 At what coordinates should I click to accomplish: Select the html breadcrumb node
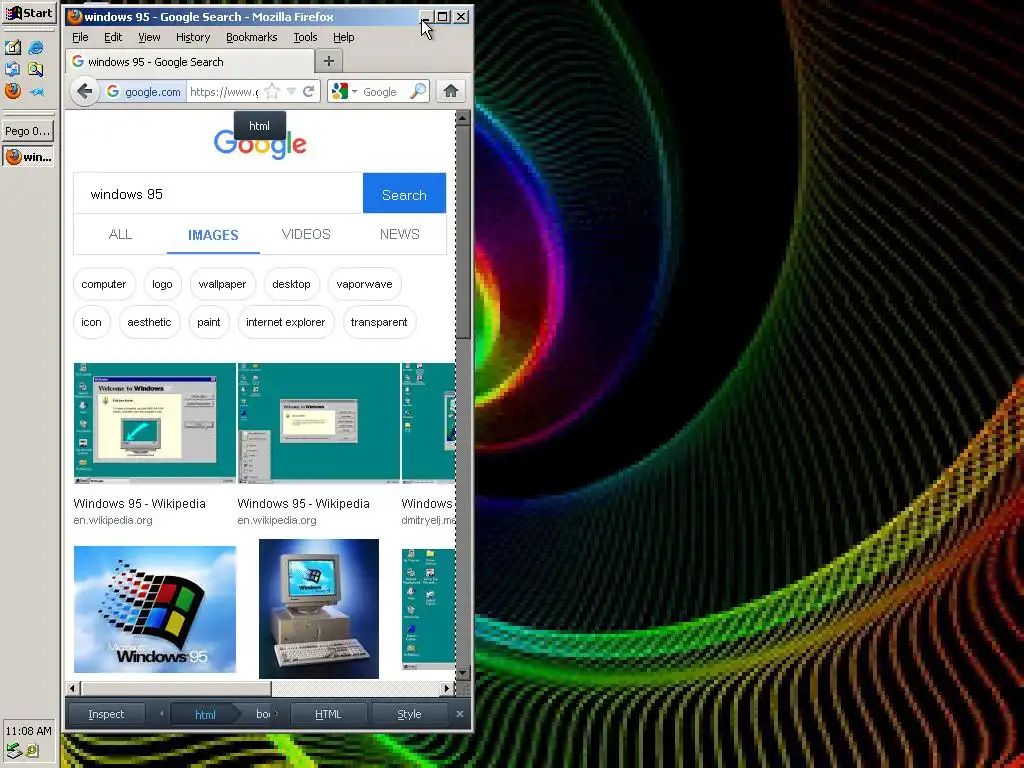pos(205,714)
